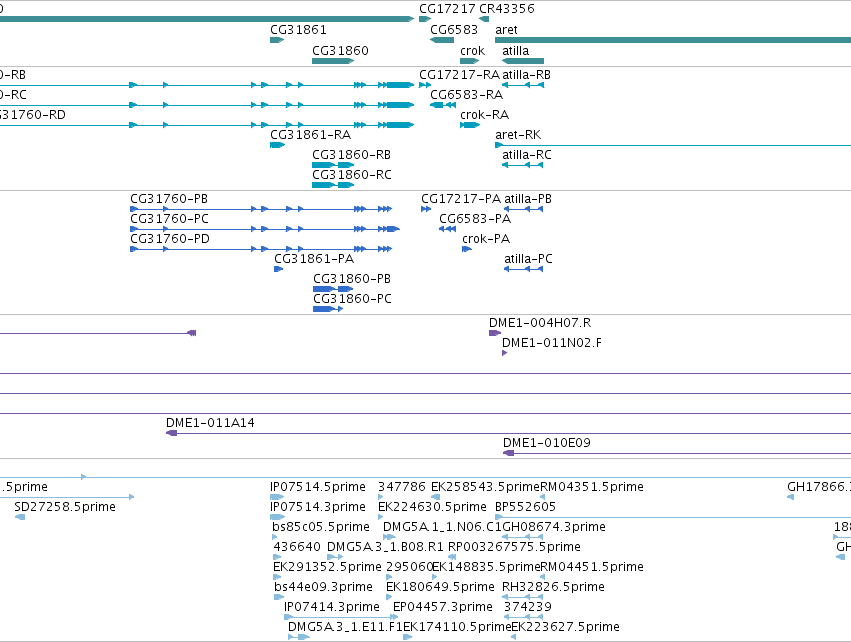The height and width of the screenshot is (642, 851).
Task: Select feature RP003267575.5prime
Action: pyautogui.click(x=514, y=548)
